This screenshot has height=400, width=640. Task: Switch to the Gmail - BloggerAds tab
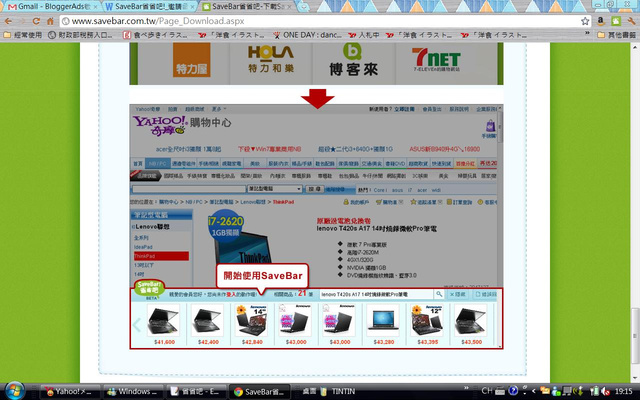click(x=52, y=7)
